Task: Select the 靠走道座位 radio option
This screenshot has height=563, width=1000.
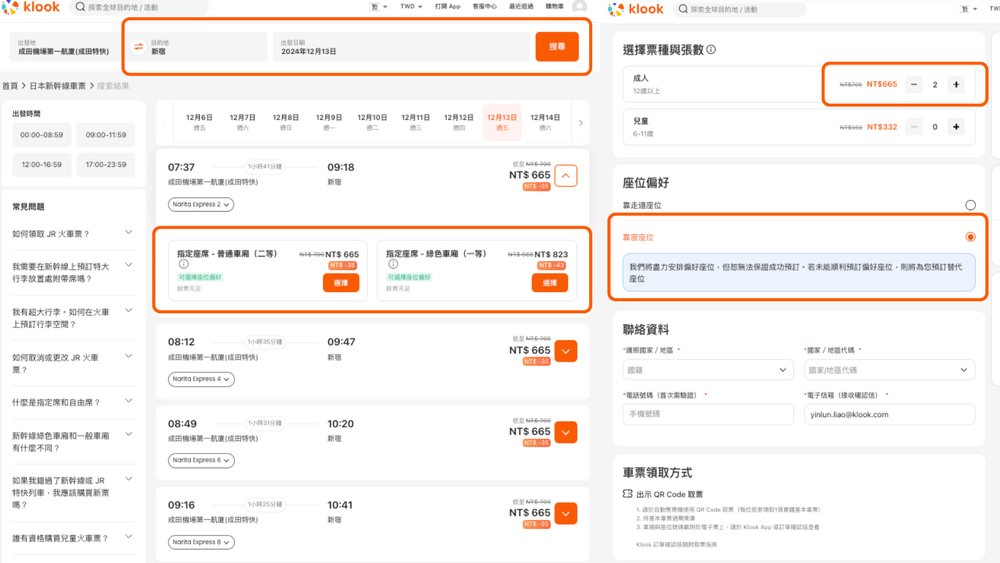Action: pos(970,205)
